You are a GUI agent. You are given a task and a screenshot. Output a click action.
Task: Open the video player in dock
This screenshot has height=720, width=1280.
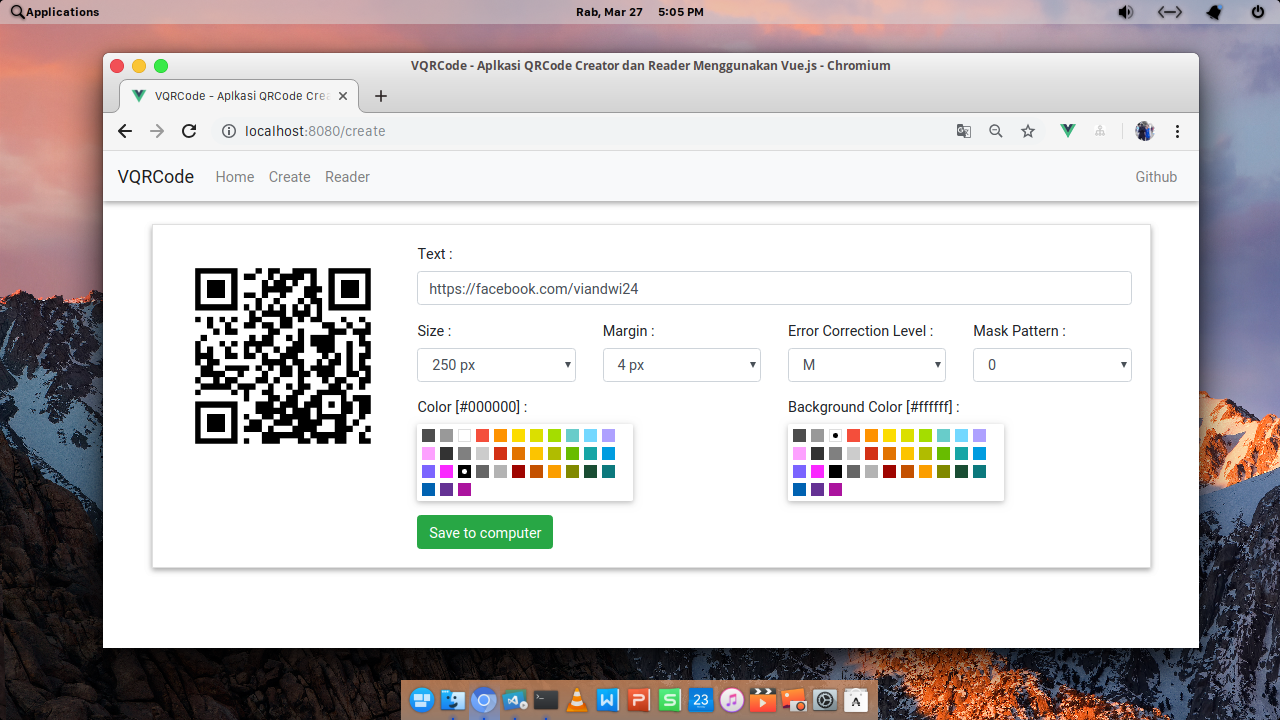pos(762,700)
